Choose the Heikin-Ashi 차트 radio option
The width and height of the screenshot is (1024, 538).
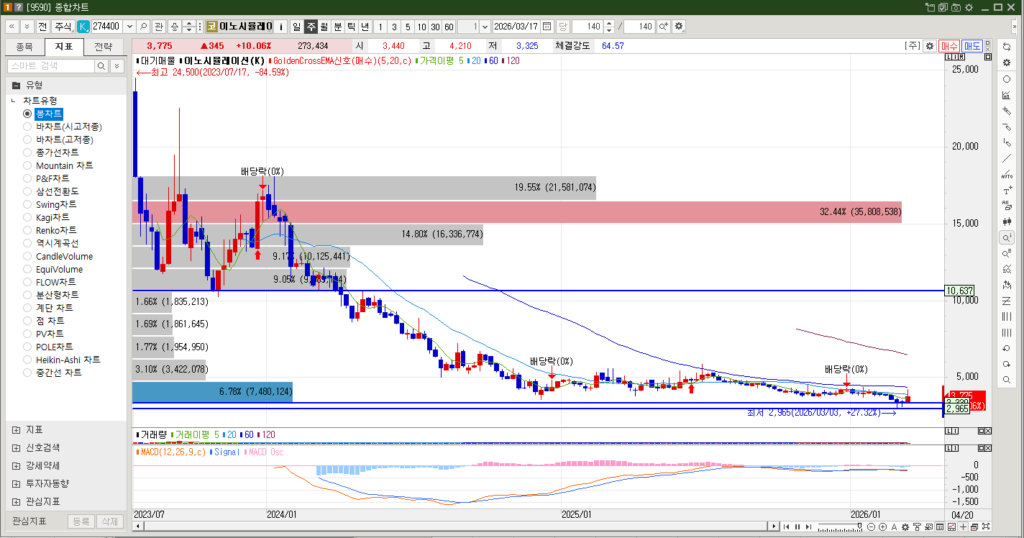(67, 359)
